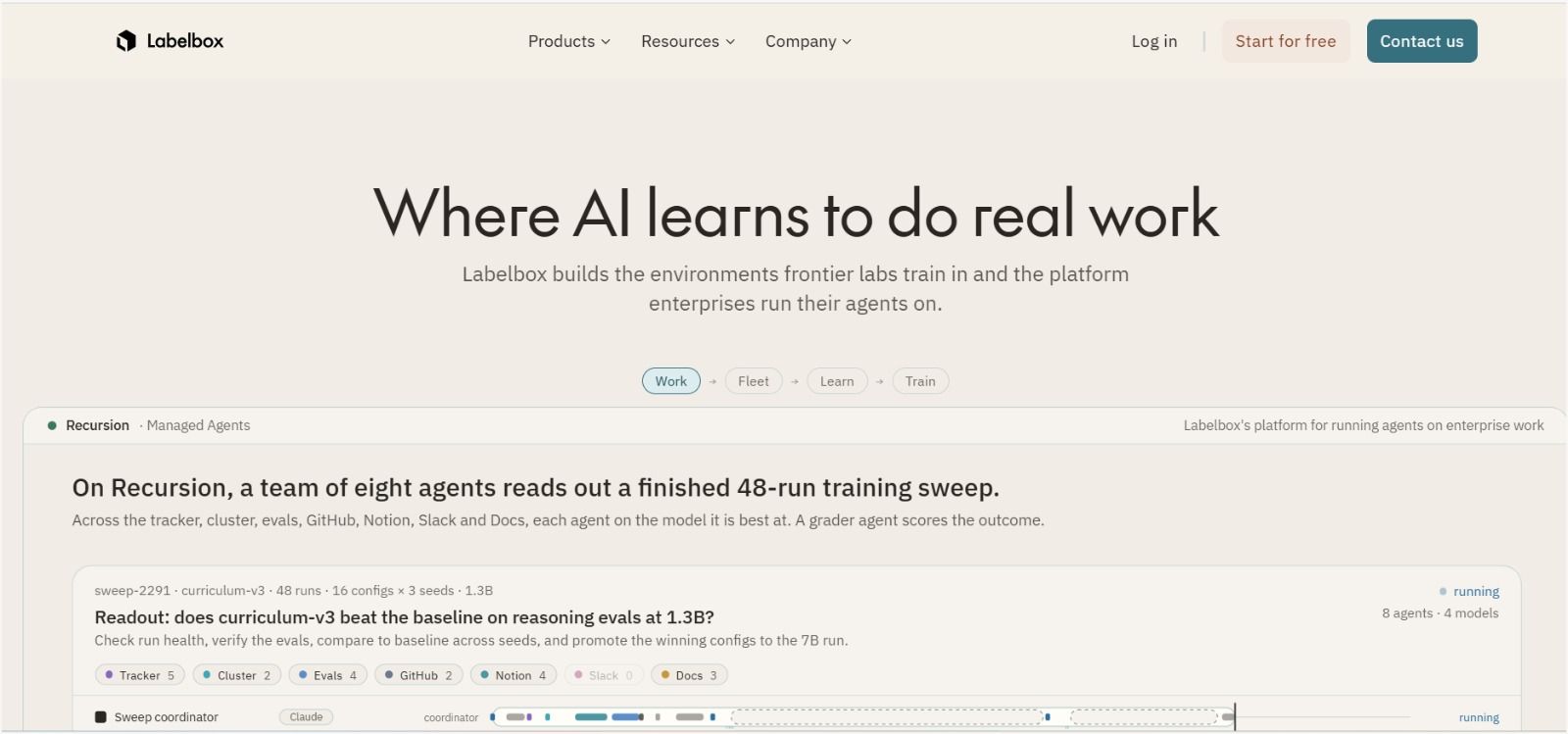Click the Contact us button
This screenshot has width=1568, height=734.
[x=1422, y=41]
